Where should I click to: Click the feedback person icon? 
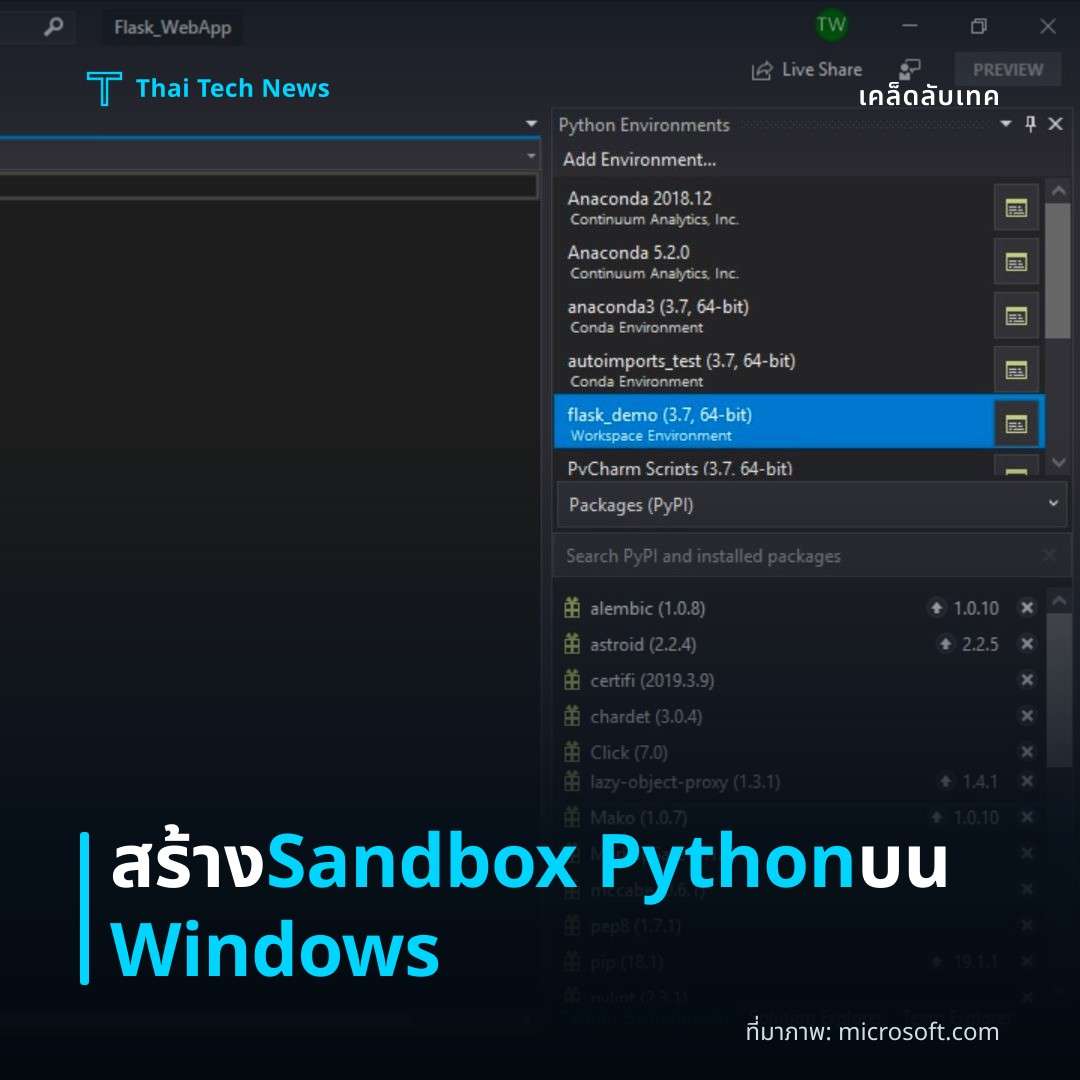(x=909, y=70)
